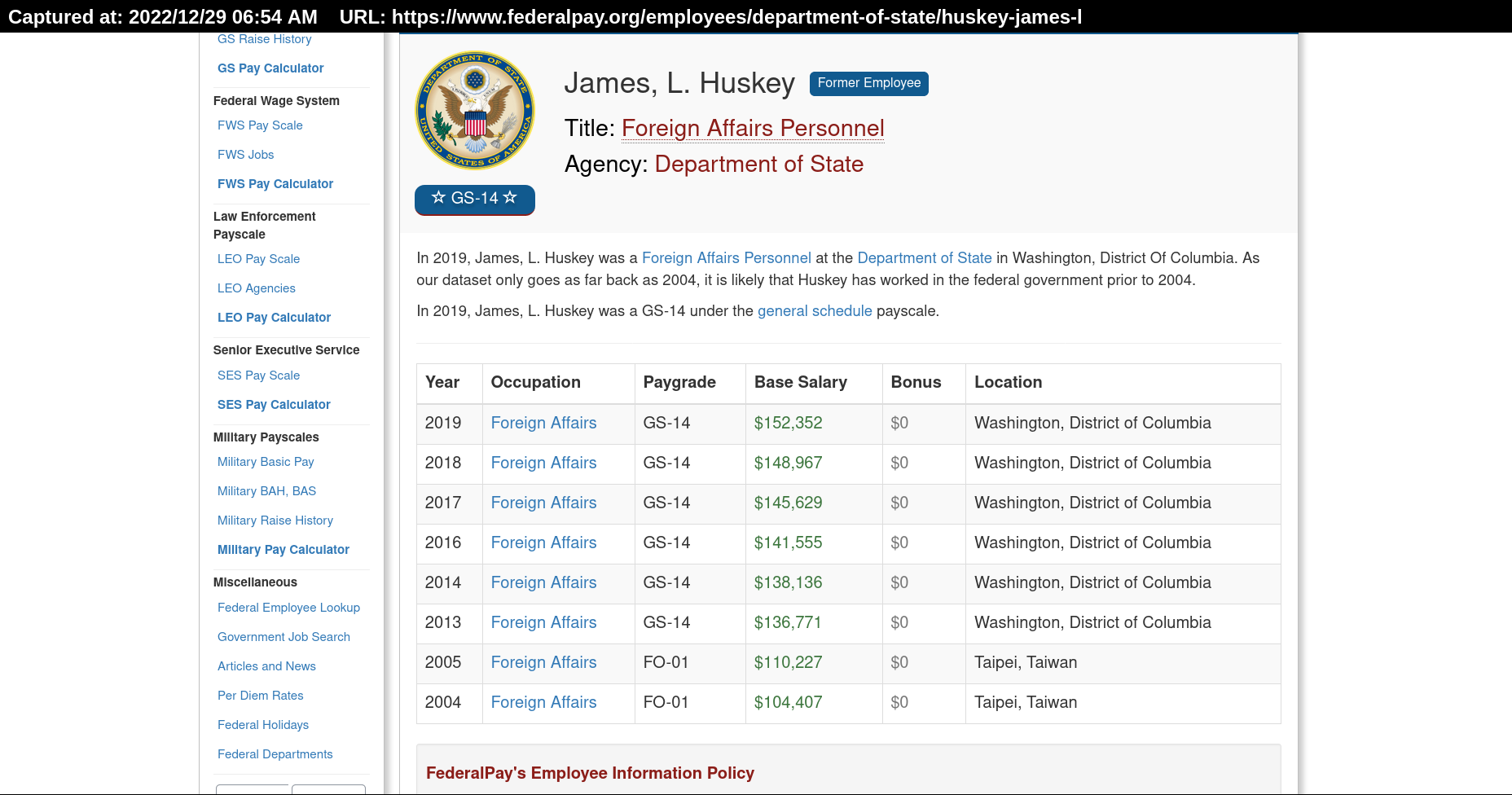Select the $104,407 salary value

click(x=788, y=703)
